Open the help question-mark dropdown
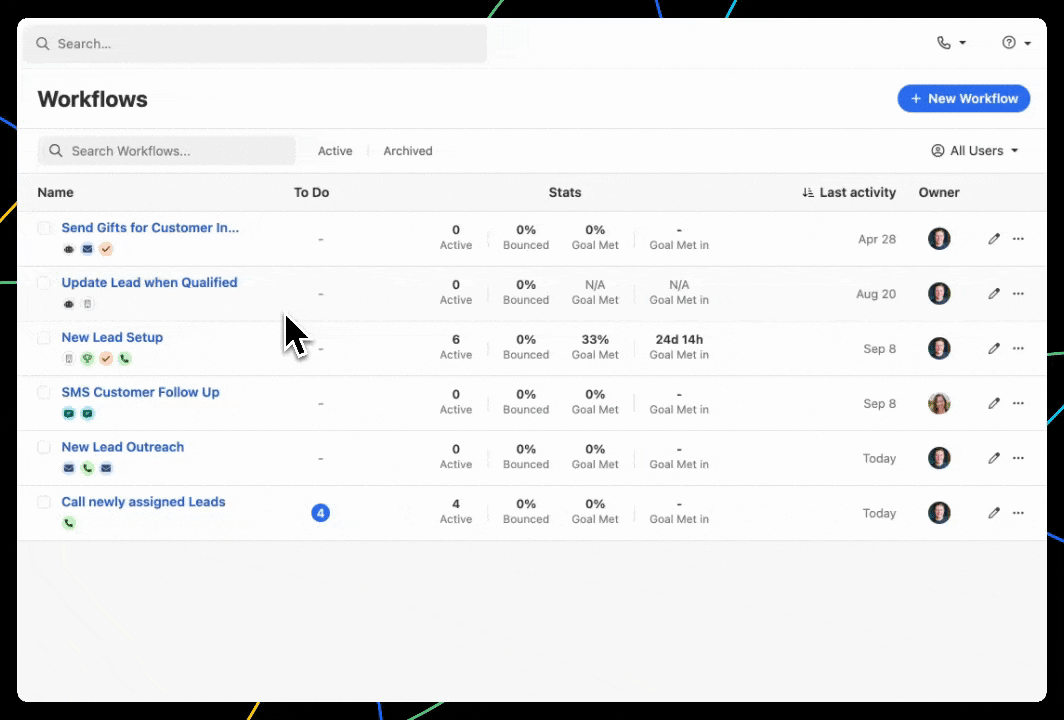 [x=1016, y=43]
